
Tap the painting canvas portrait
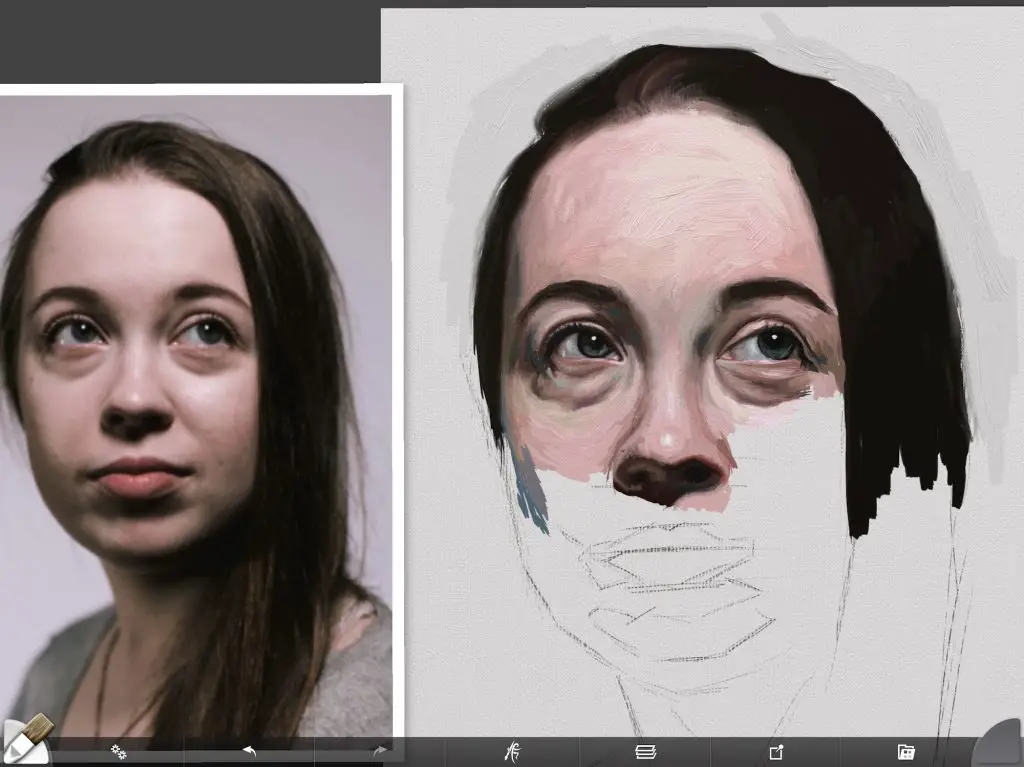point(702,372)
